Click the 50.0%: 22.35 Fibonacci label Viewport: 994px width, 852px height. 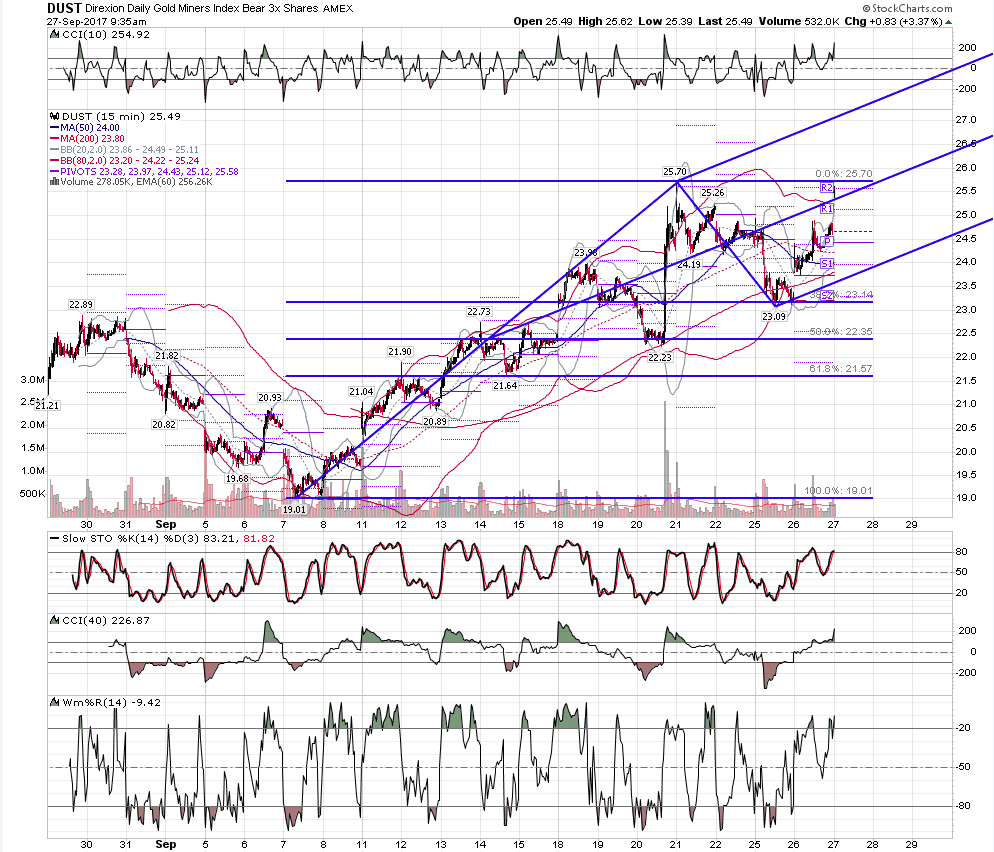click(x=841, y=332)
